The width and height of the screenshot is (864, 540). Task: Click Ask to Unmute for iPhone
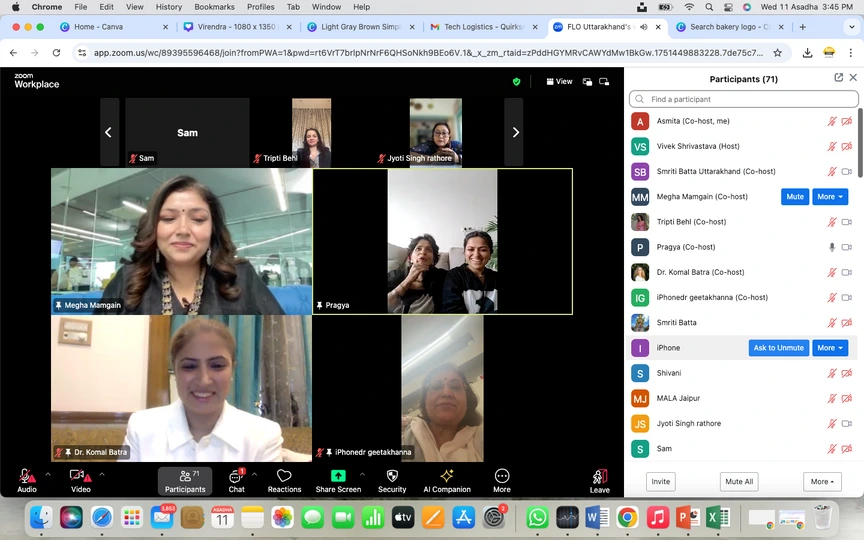778,348
